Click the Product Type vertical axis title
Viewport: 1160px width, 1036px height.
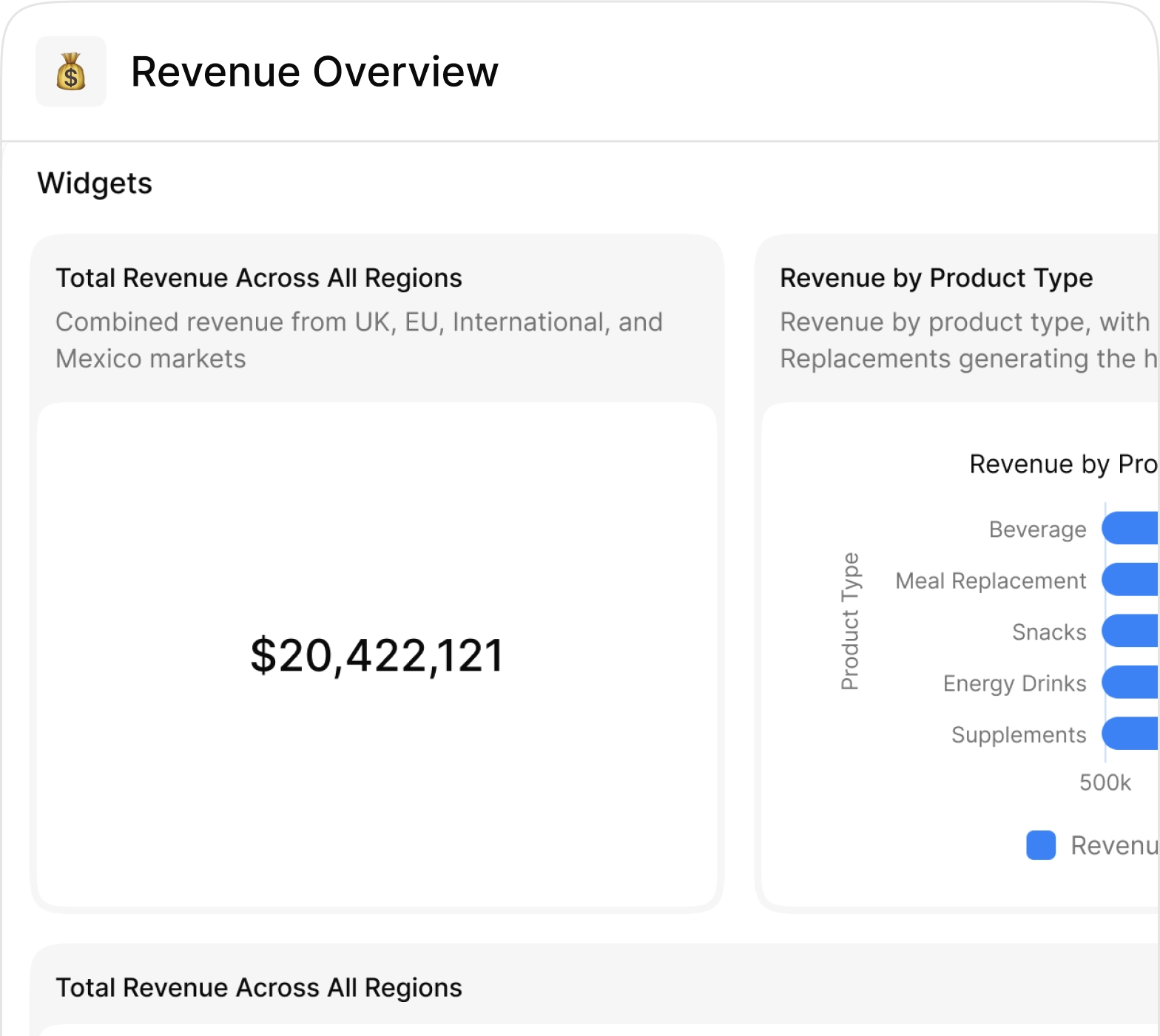point(851,621)
